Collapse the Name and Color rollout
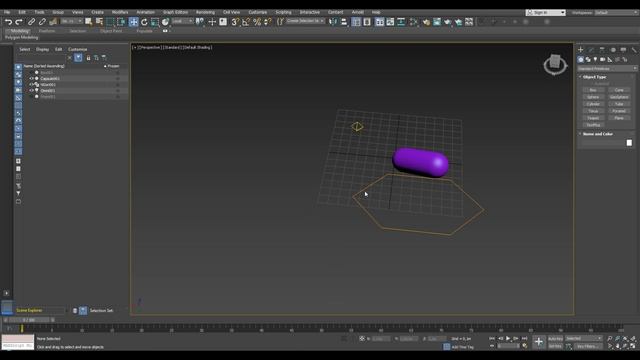The height and width of the screenshot is (360, 640). 598,134
